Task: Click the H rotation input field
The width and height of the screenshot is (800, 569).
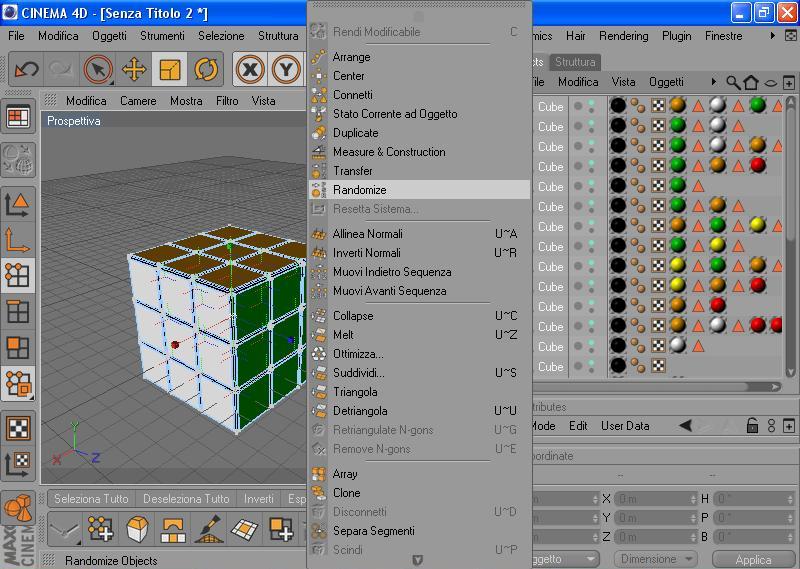Action: pyautogui.click(x=754, y=499)
